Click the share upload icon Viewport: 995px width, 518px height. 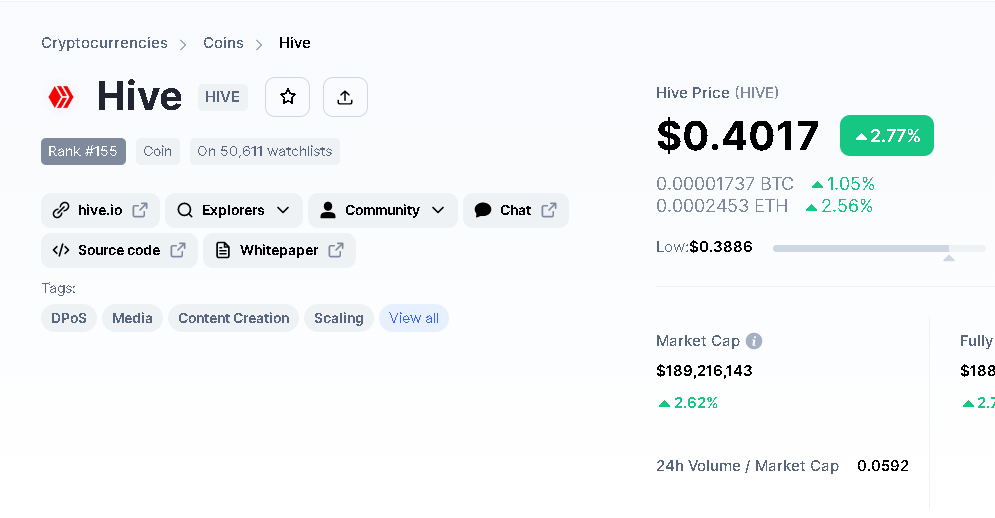[345, 97]
